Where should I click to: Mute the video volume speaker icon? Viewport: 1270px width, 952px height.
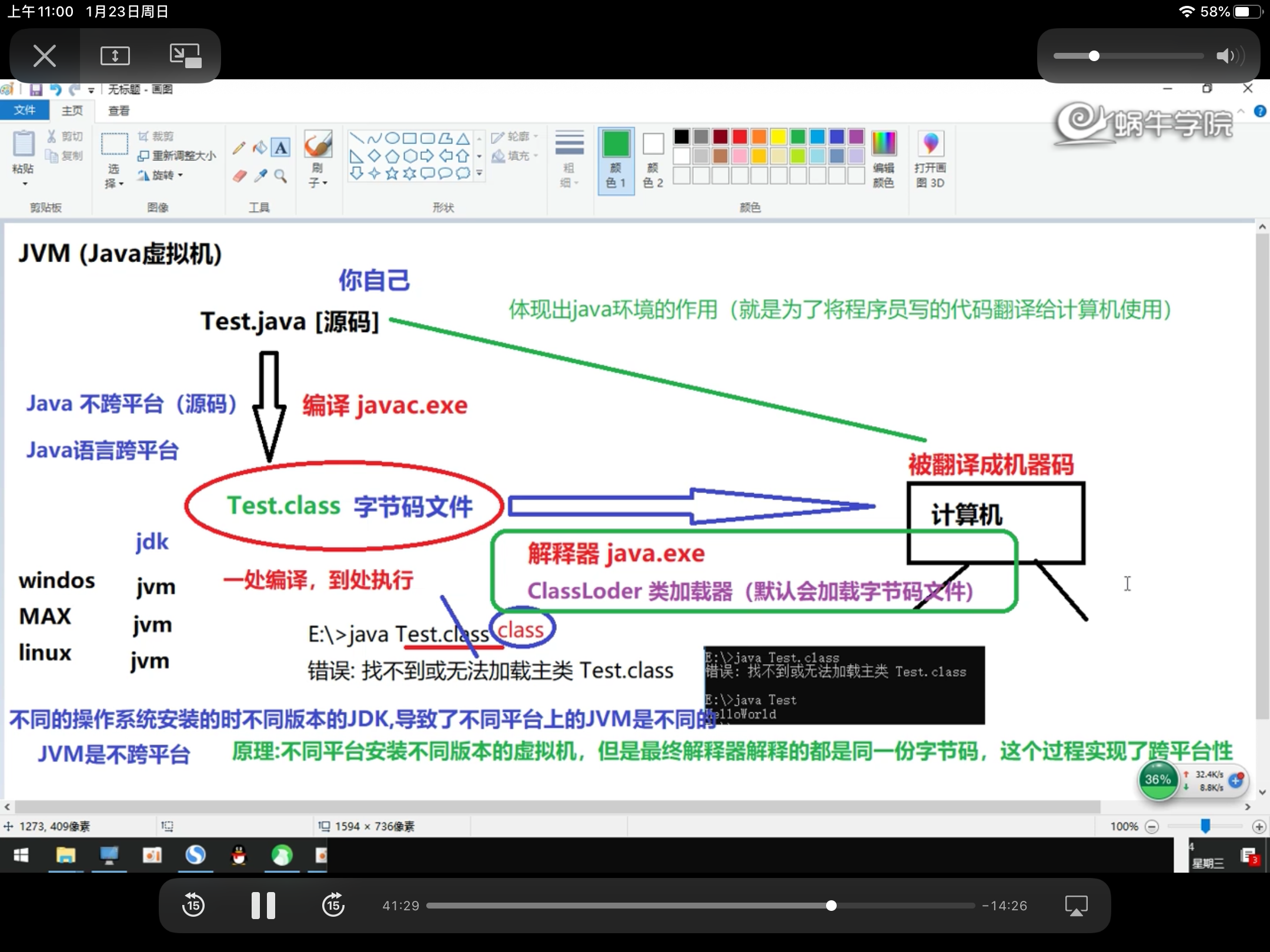coord(1228,56)
